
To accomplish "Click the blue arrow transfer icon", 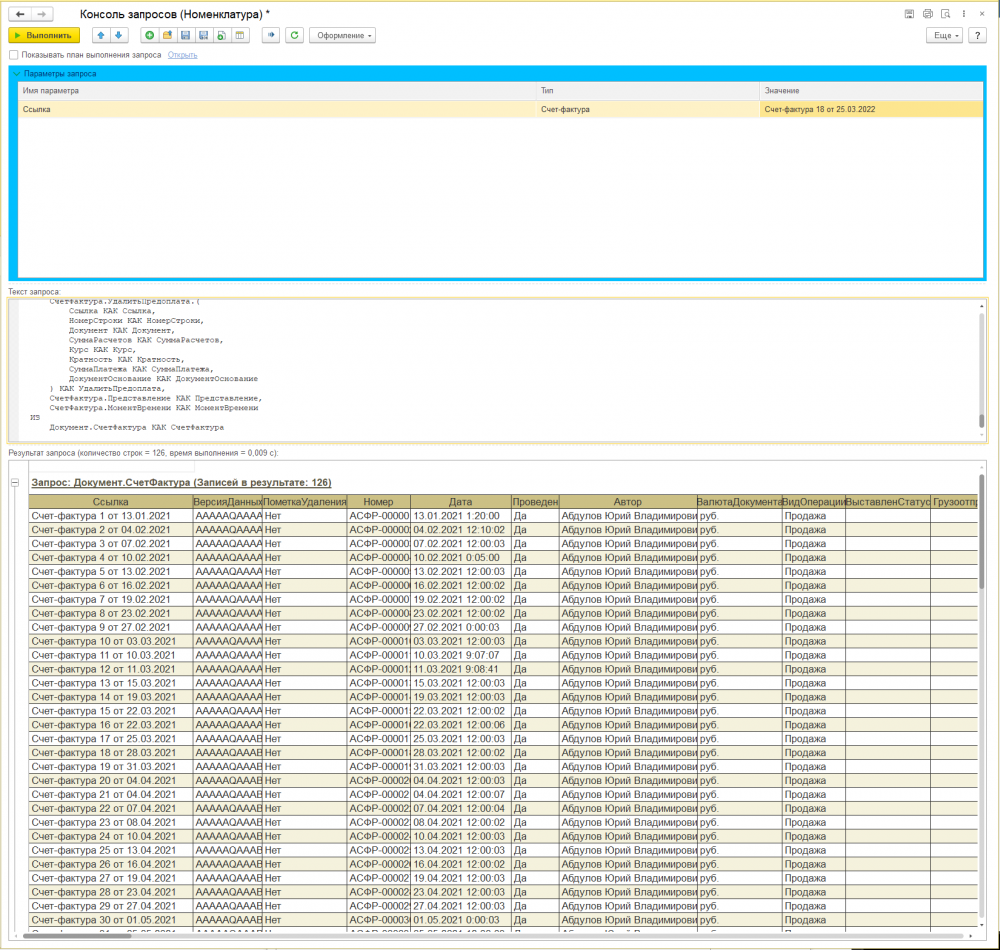I will [271, 35].
